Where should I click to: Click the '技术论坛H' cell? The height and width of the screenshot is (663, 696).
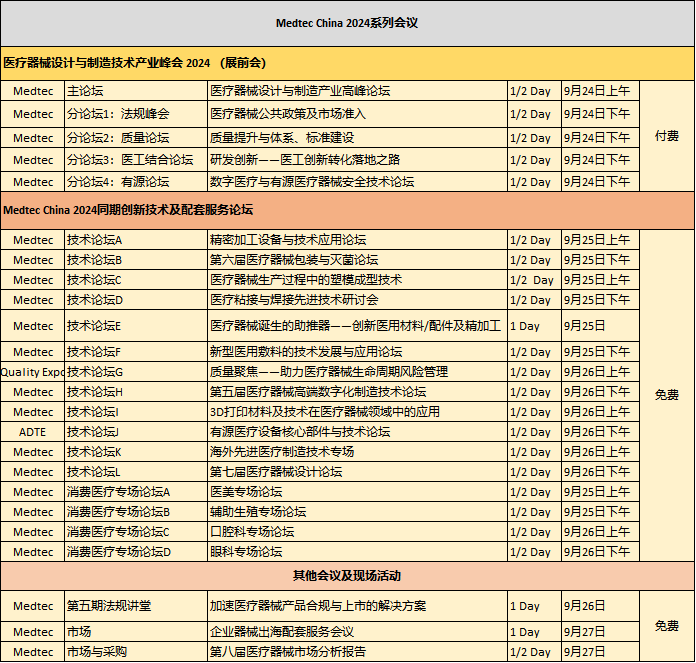click(136, 392)
